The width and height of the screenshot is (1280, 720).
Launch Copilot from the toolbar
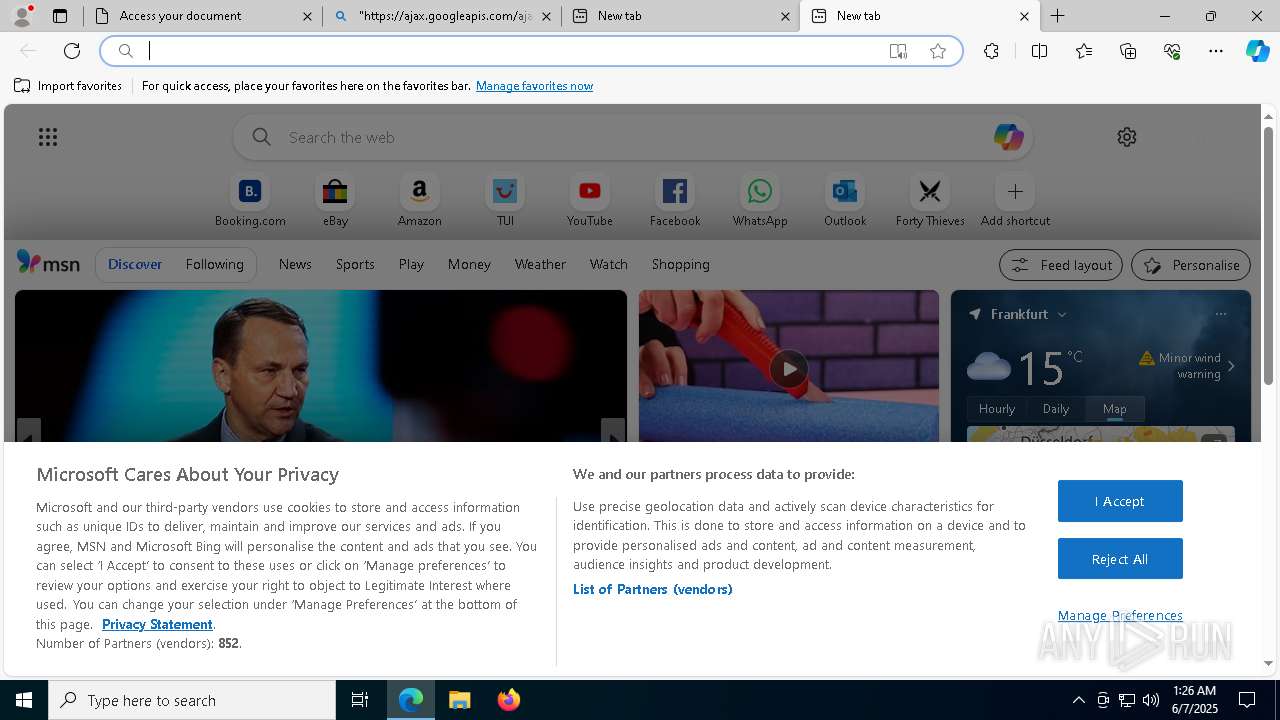[1257, 51]
